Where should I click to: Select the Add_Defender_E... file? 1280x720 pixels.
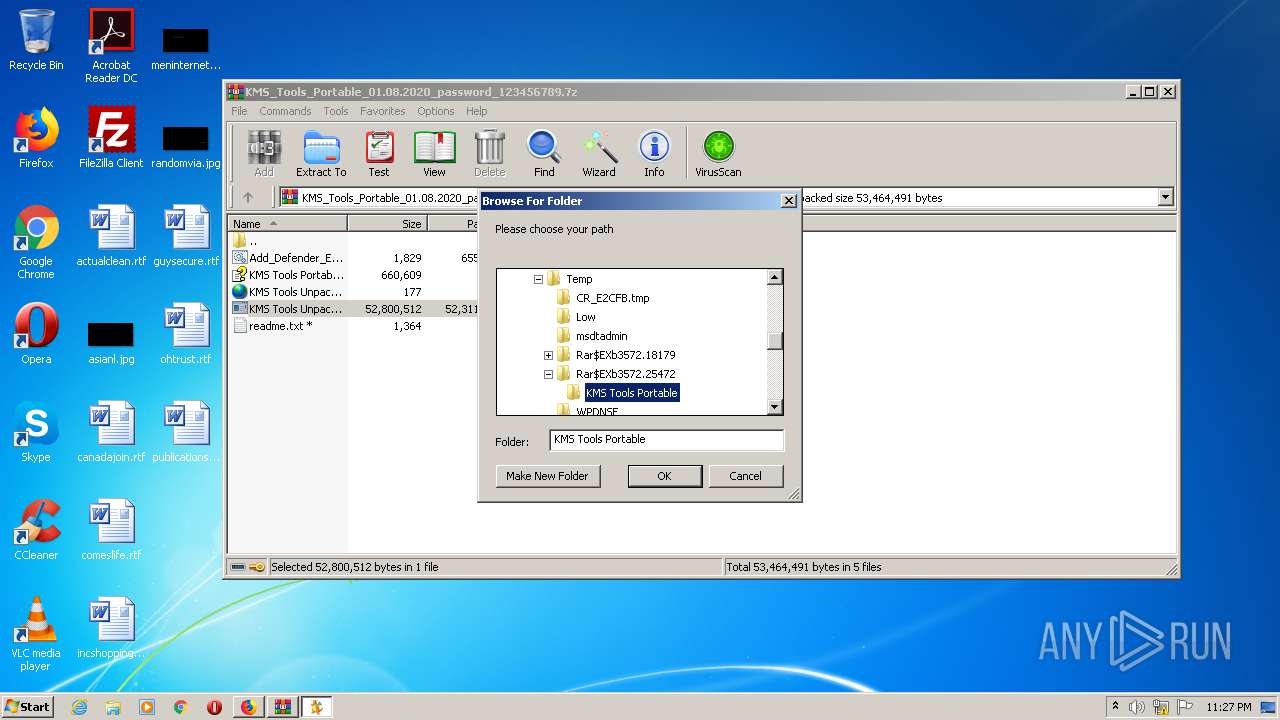(x=288, y=258)
